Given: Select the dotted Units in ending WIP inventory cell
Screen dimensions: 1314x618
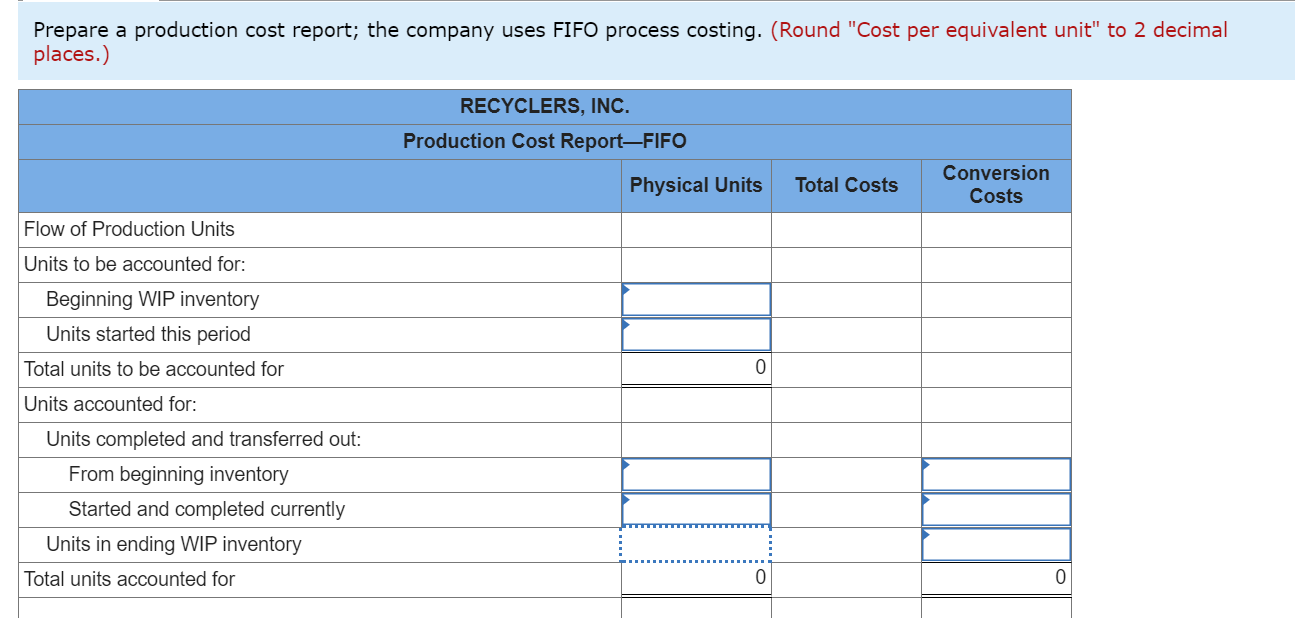Looking at the screenshot, I should point(696,543).
